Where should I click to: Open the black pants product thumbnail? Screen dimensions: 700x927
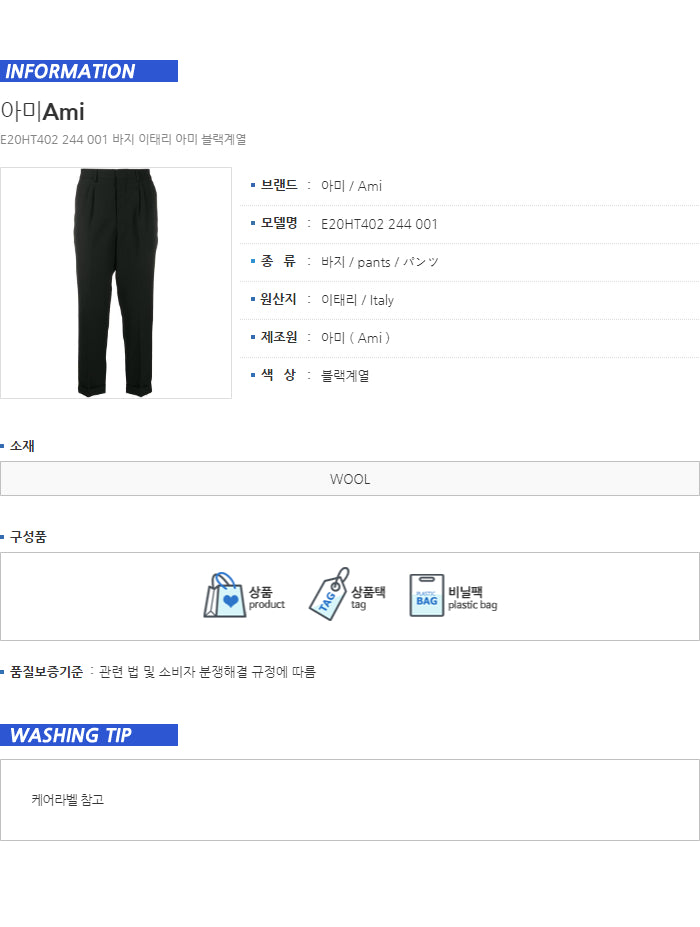pyautogui.click(x=116, y=283)
